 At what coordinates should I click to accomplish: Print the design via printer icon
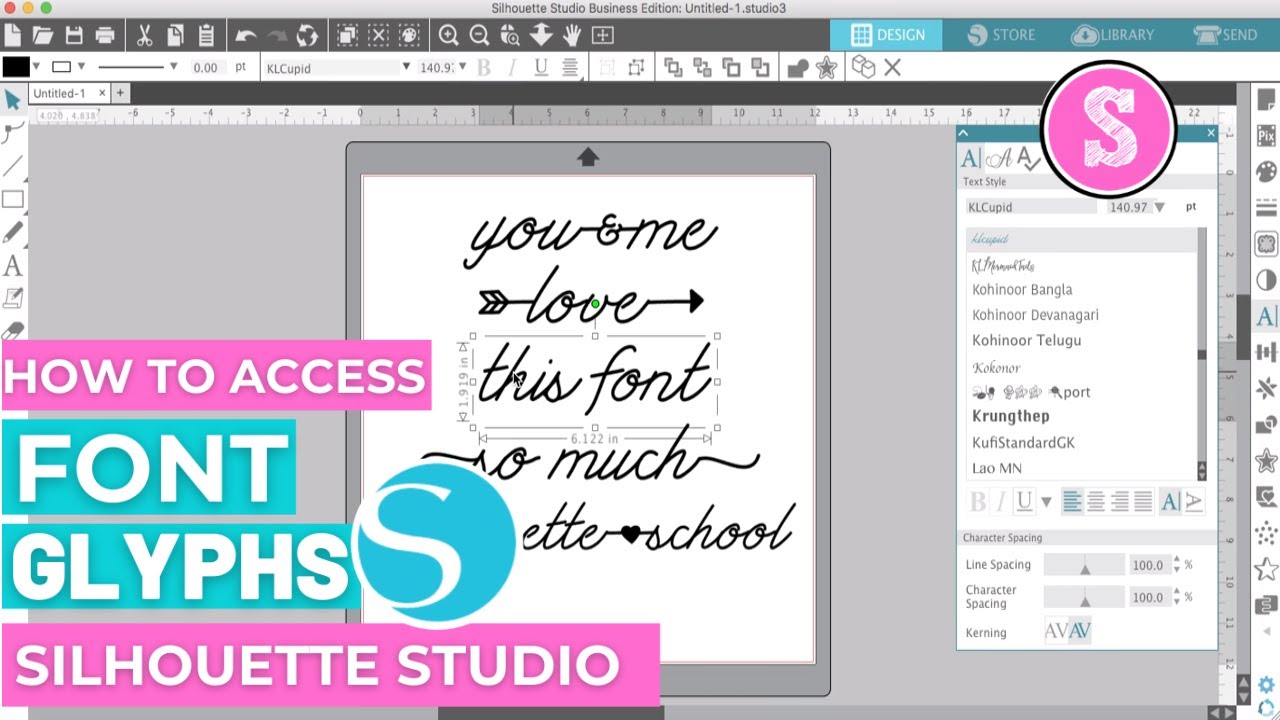coord(105,36)
